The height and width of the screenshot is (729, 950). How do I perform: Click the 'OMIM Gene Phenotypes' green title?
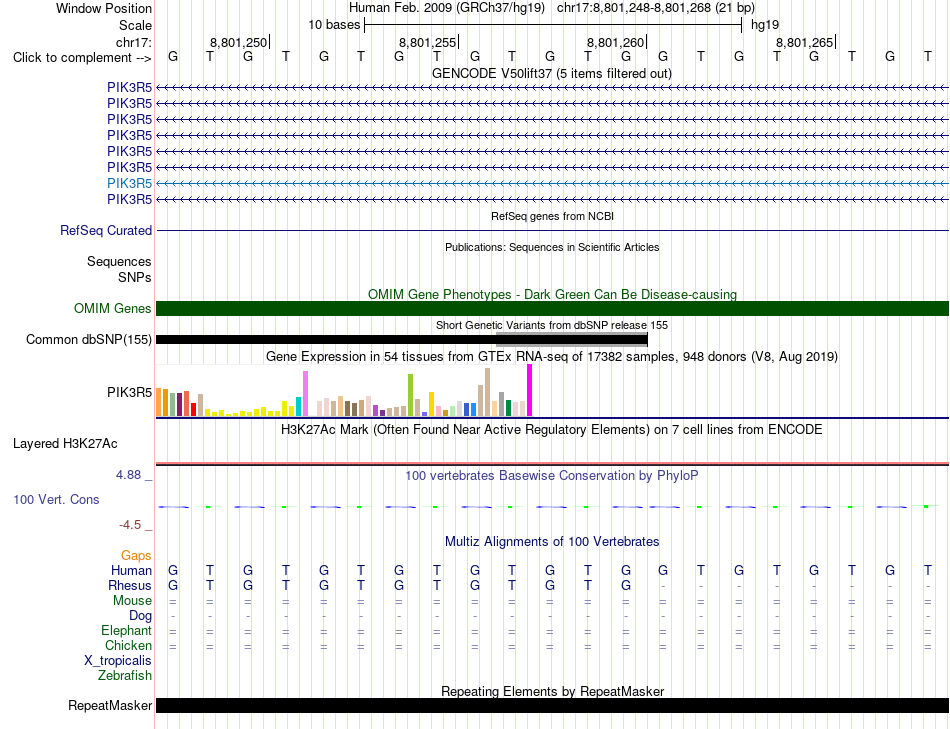click(x=552, y=295)
